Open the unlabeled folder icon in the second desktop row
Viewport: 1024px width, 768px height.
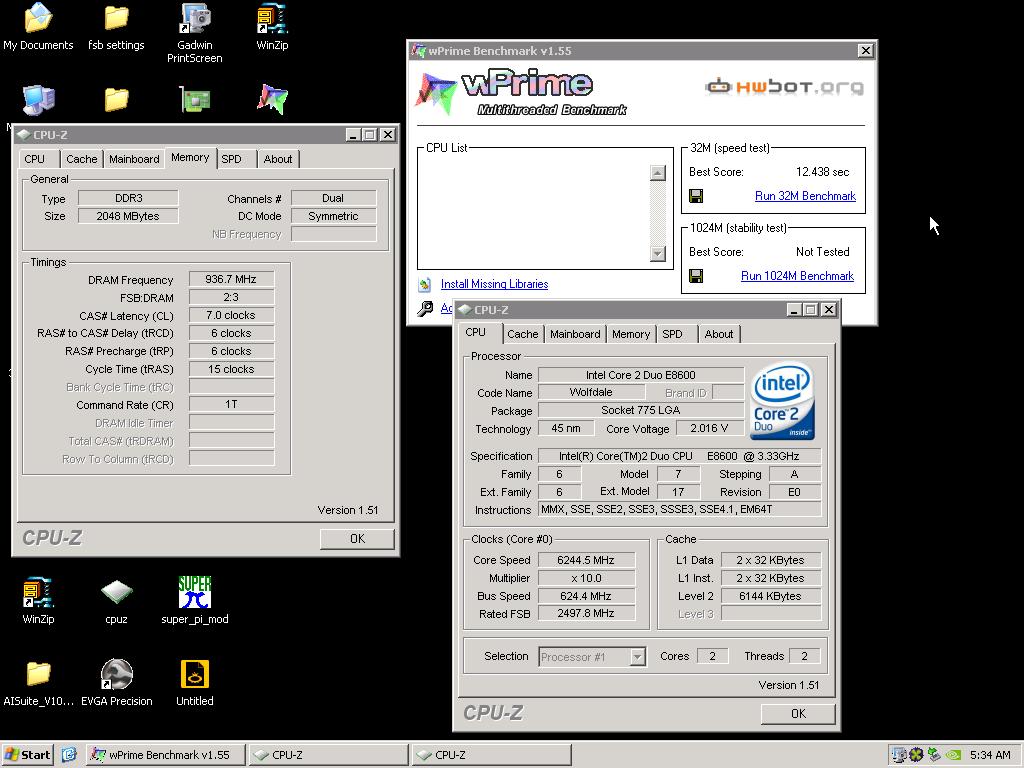click(x=116, y=99)
